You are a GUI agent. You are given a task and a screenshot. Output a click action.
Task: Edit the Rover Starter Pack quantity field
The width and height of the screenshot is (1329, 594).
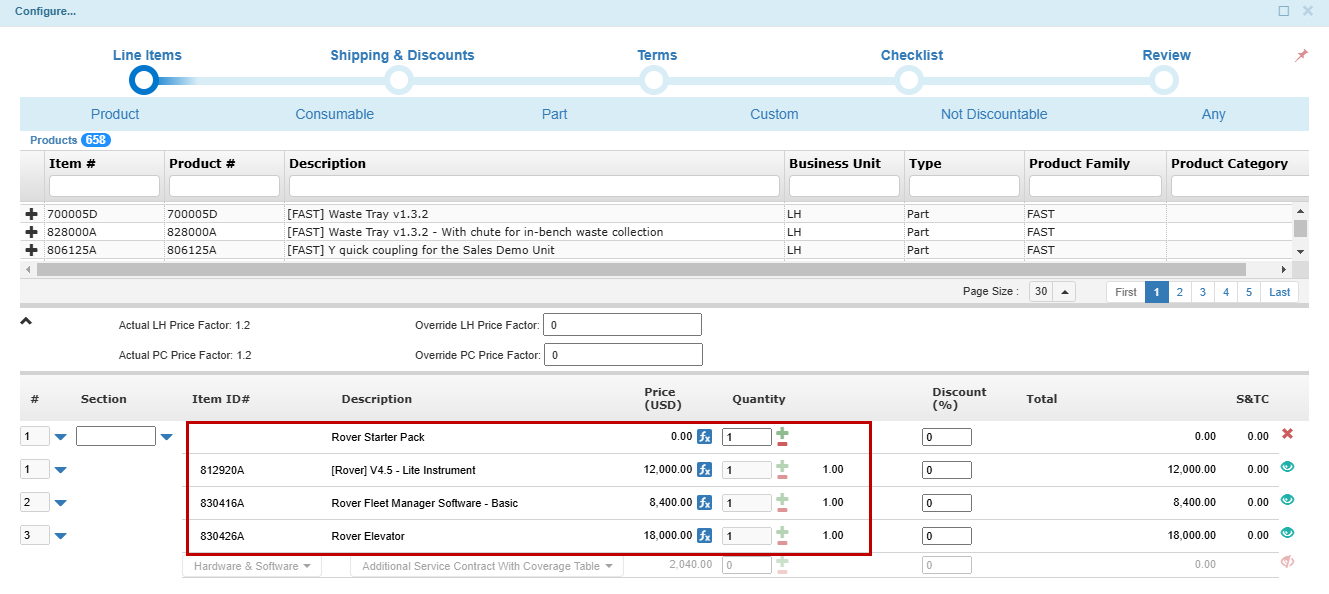(747, 437)
